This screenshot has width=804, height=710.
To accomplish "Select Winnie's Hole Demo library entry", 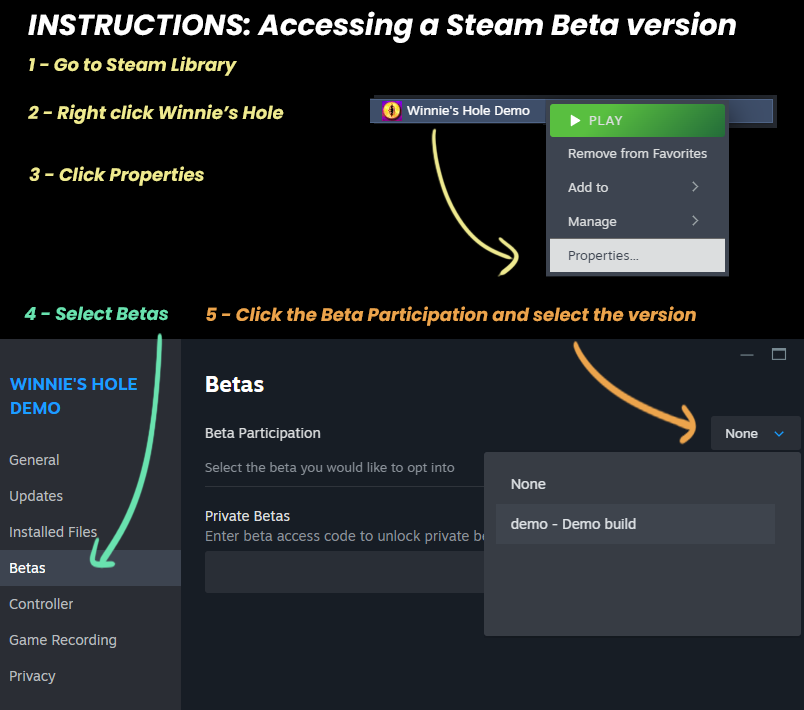I will coord(459,110).
